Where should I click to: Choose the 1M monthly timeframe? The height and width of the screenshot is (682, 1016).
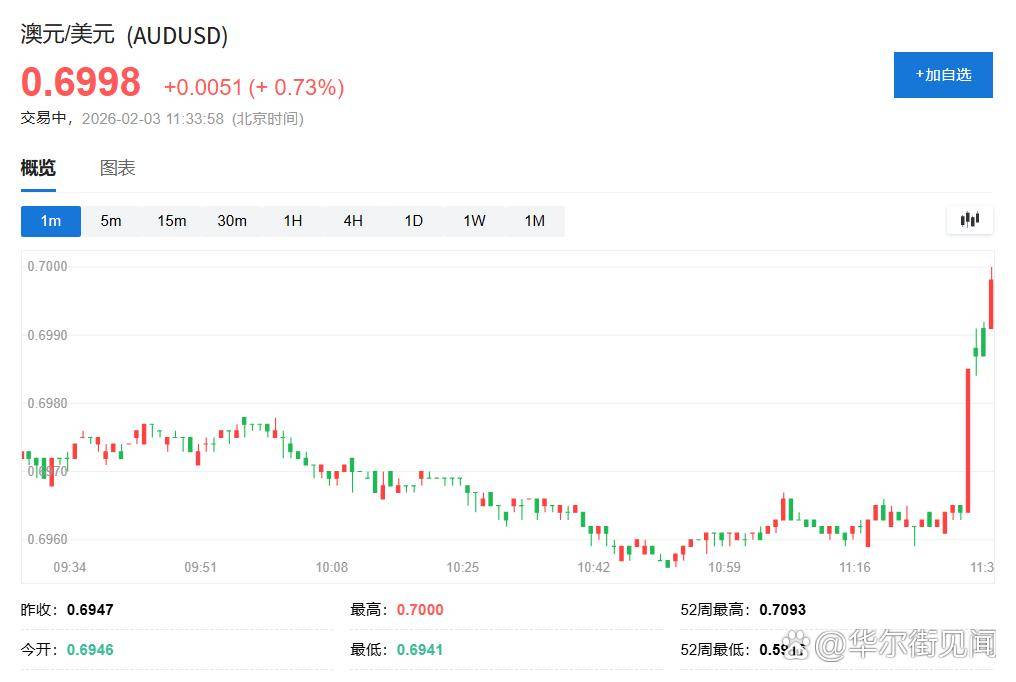[x=535, y=221]
